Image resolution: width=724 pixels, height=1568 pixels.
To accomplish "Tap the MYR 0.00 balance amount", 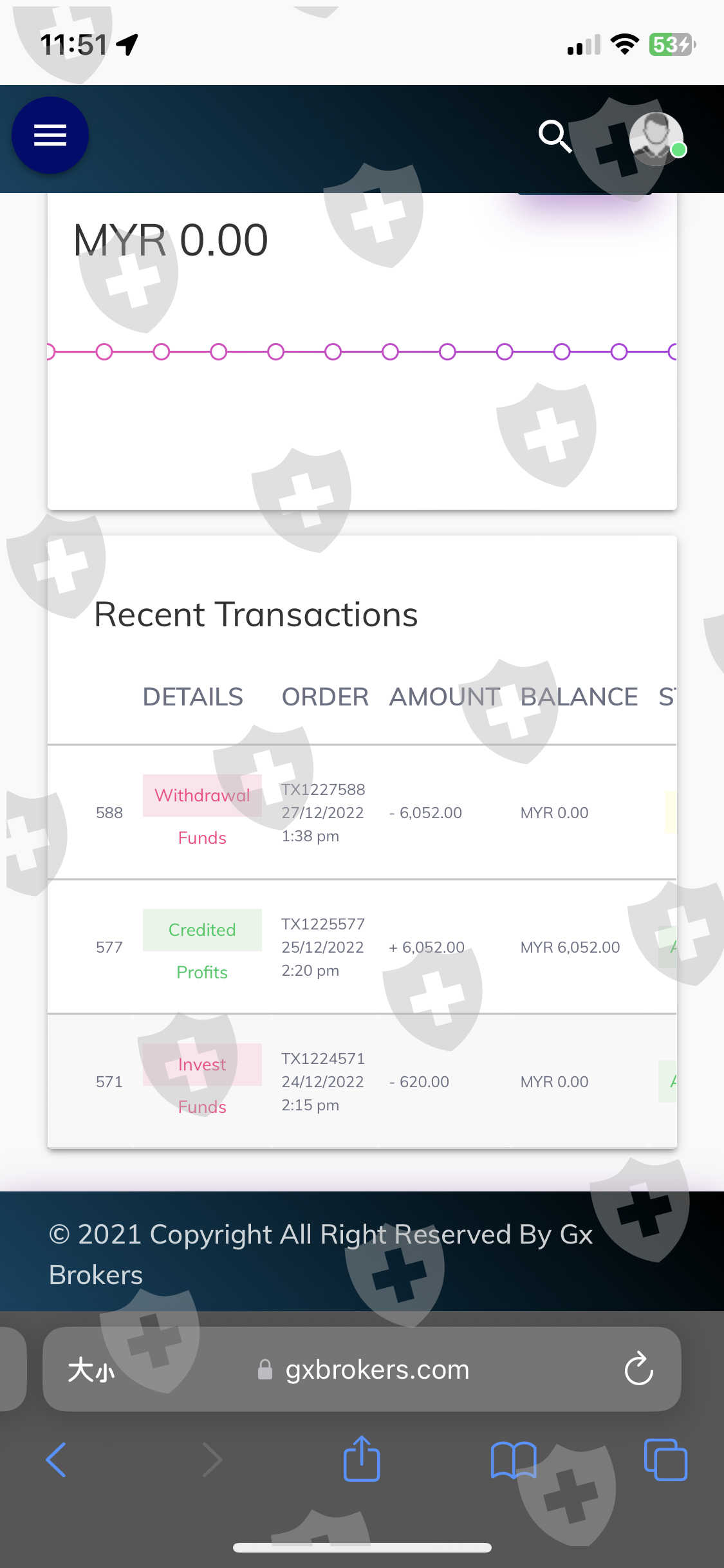I will pyautogui.click(x=171, y=240).
